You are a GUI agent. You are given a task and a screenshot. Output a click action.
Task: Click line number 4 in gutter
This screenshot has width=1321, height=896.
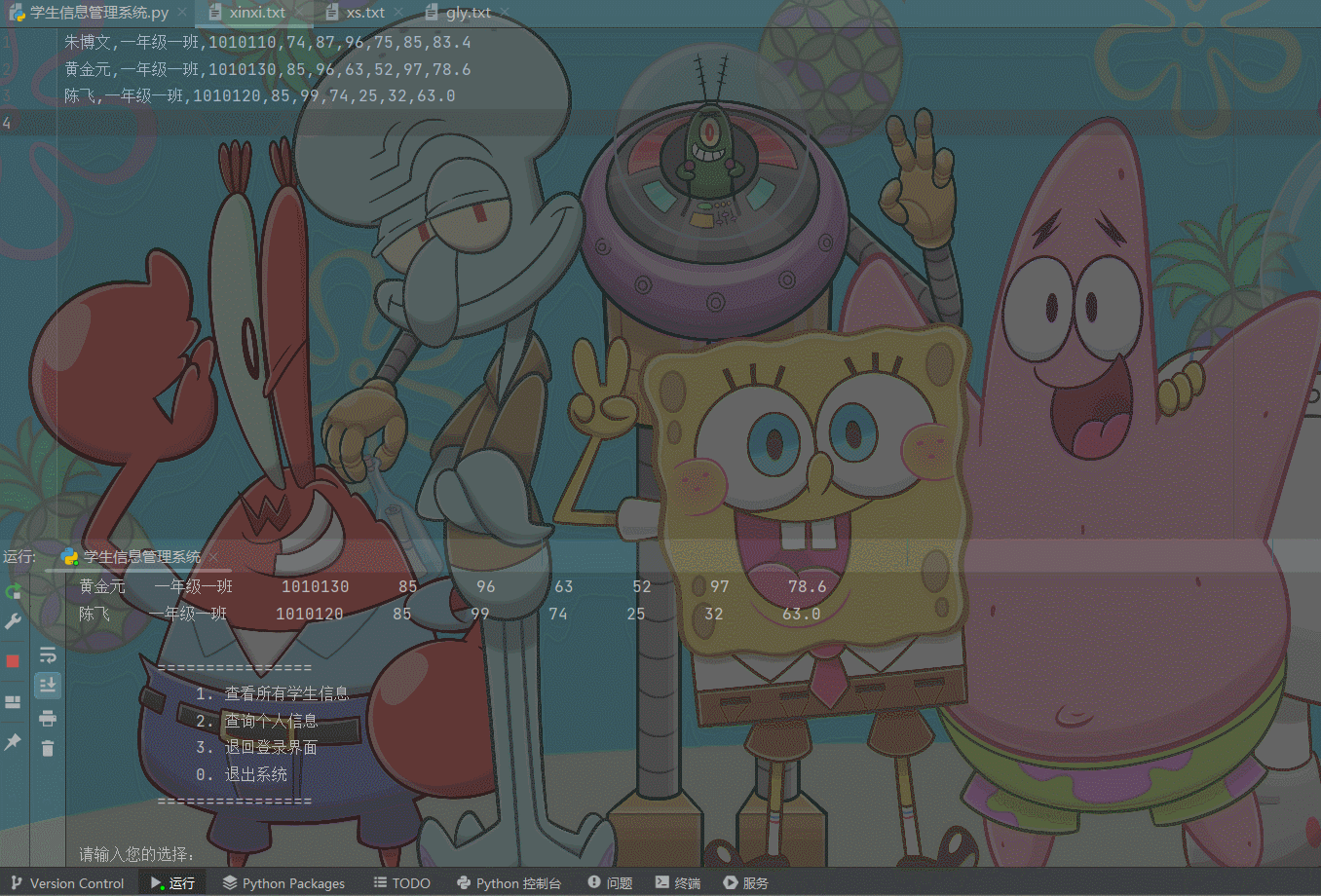[7, 123]
